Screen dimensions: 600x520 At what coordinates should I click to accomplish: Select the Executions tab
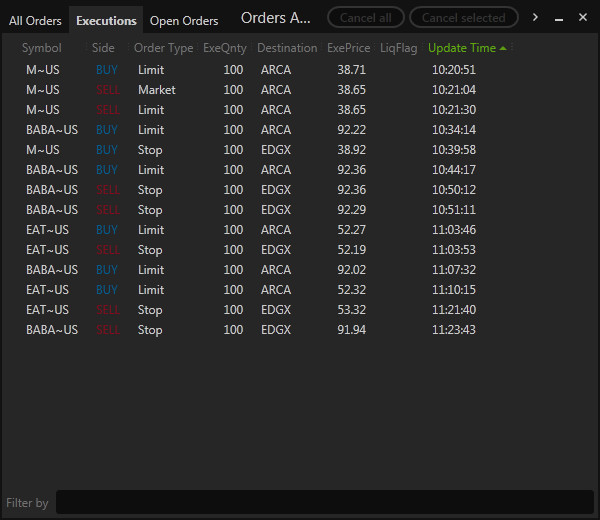(106, 21)
